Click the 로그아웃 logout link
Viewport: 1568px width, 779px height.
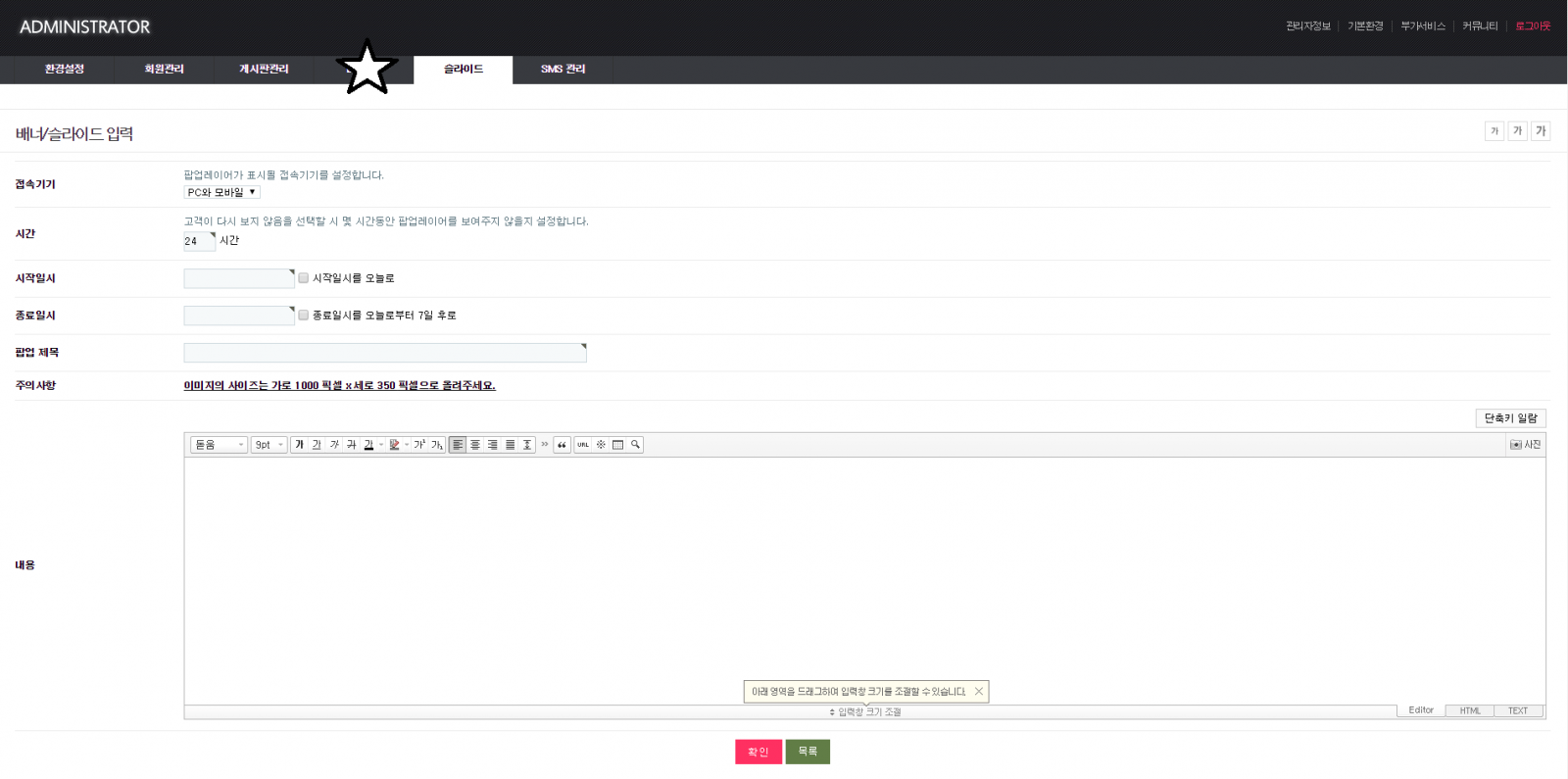coord(1532,26)
